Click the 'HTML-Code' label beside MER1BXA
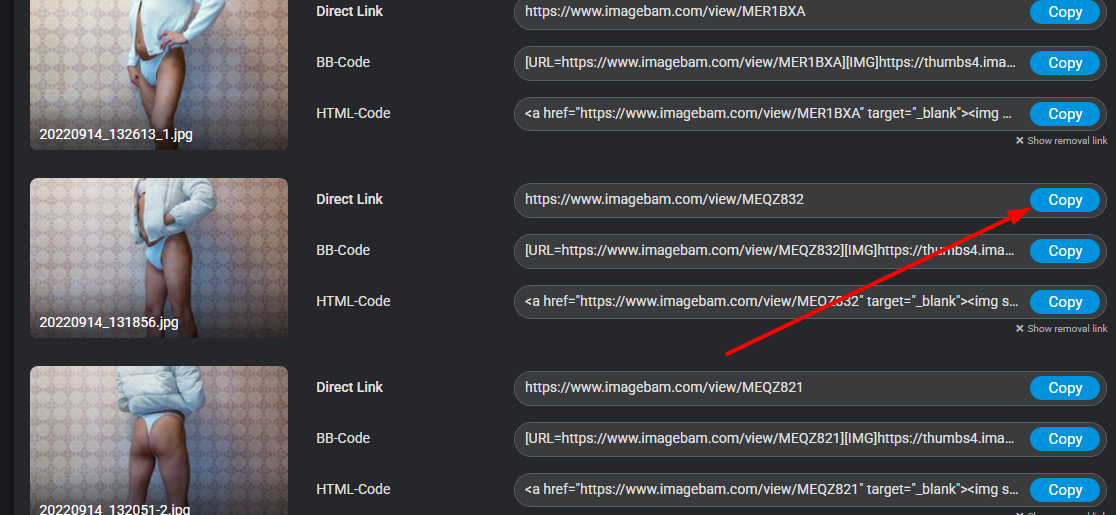1116x515 pixels. click(x=353, y=113)
